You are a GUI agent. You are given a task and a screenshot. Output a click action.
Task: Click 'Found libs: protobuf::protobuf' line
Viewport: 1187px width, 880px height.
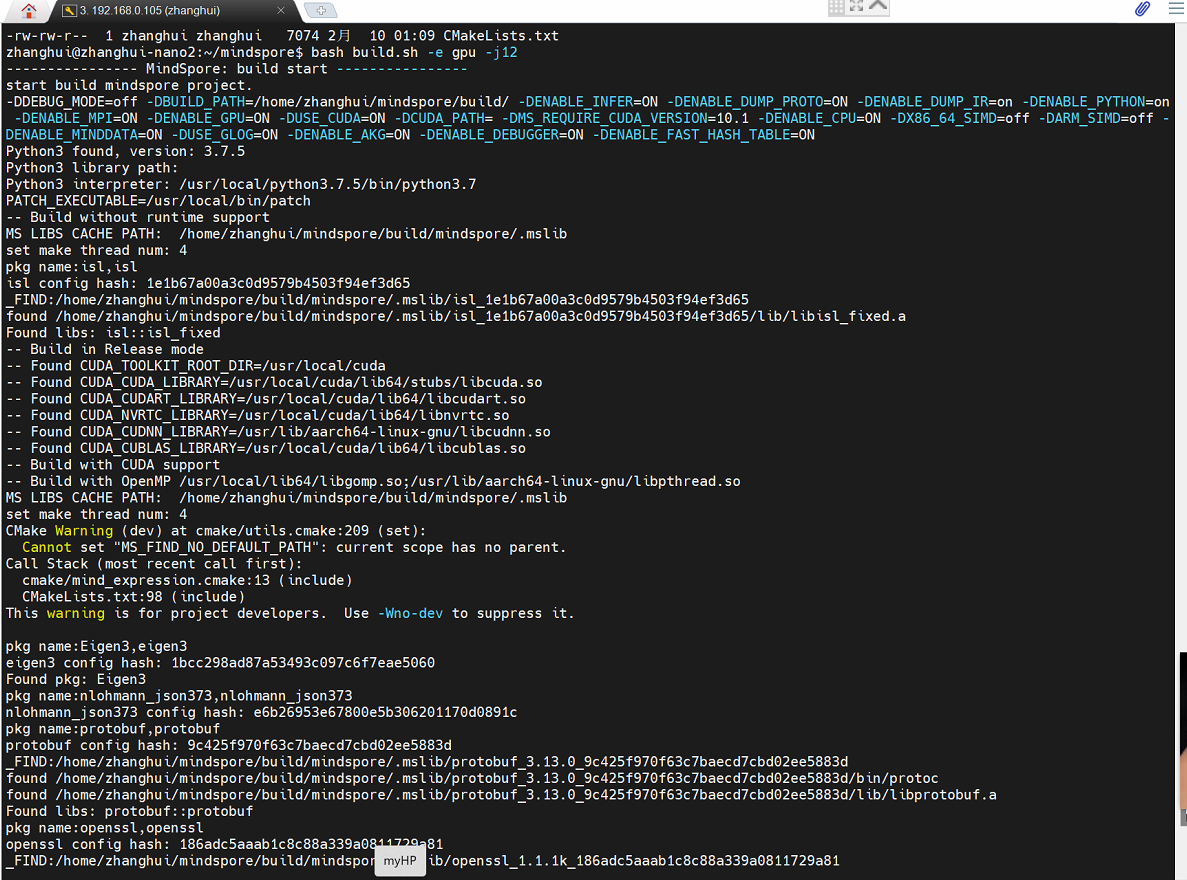129,811
